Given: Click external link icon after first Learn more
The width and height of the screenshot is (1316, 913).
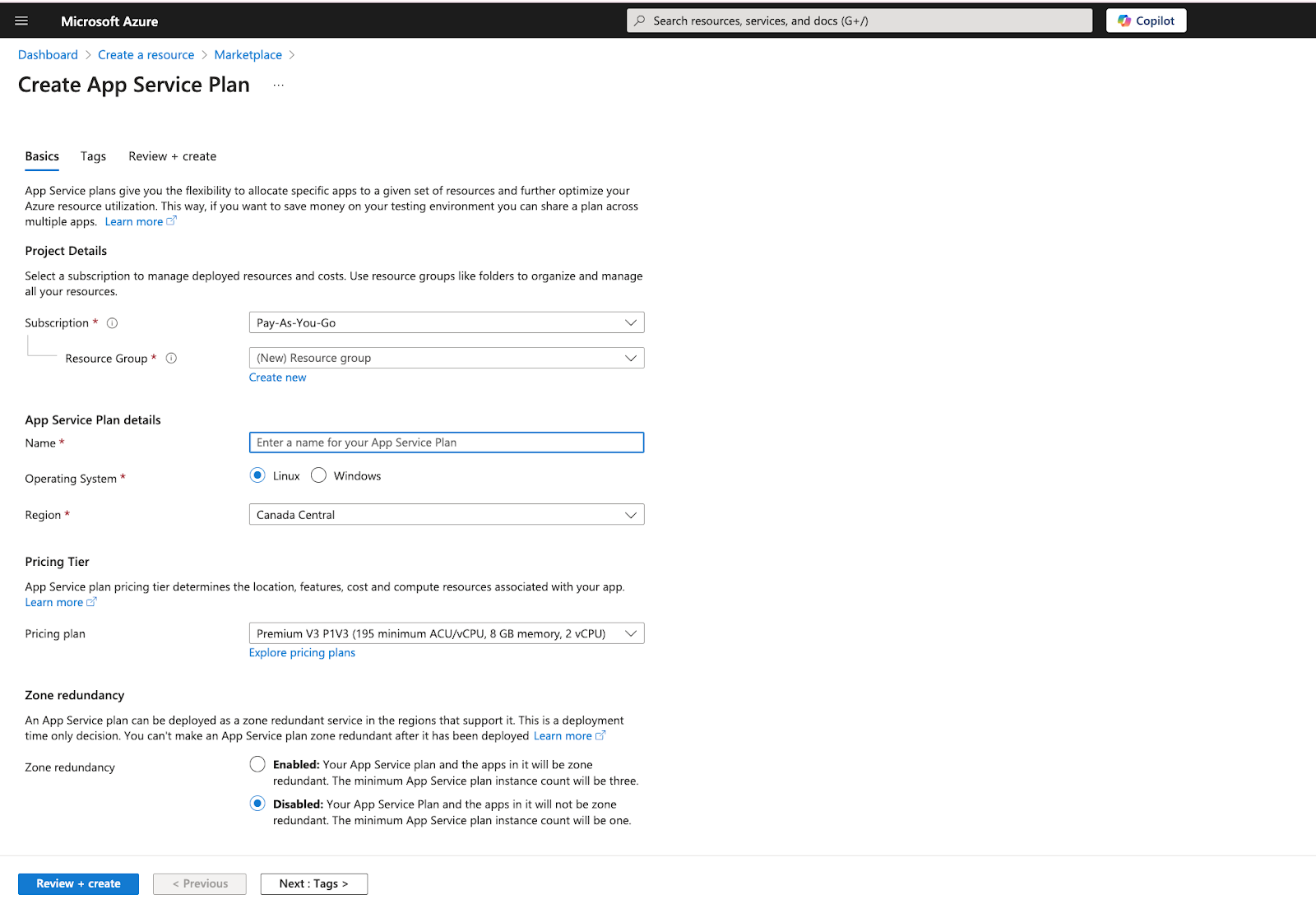Looking at the screenshot, I should coord(171,221).
